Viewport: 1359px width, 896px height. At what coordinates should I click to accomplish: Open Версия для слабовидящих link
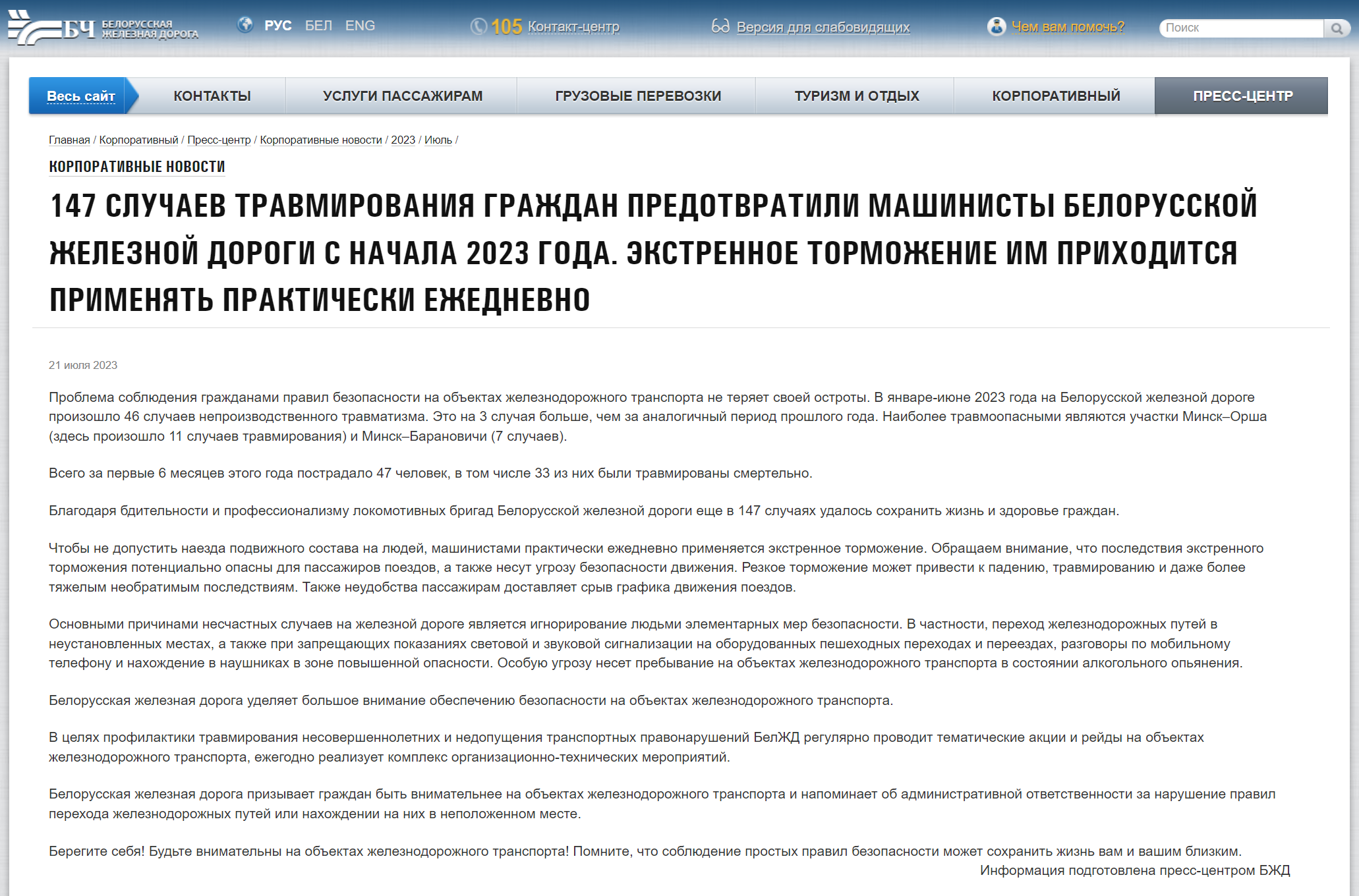click(823, 27)
